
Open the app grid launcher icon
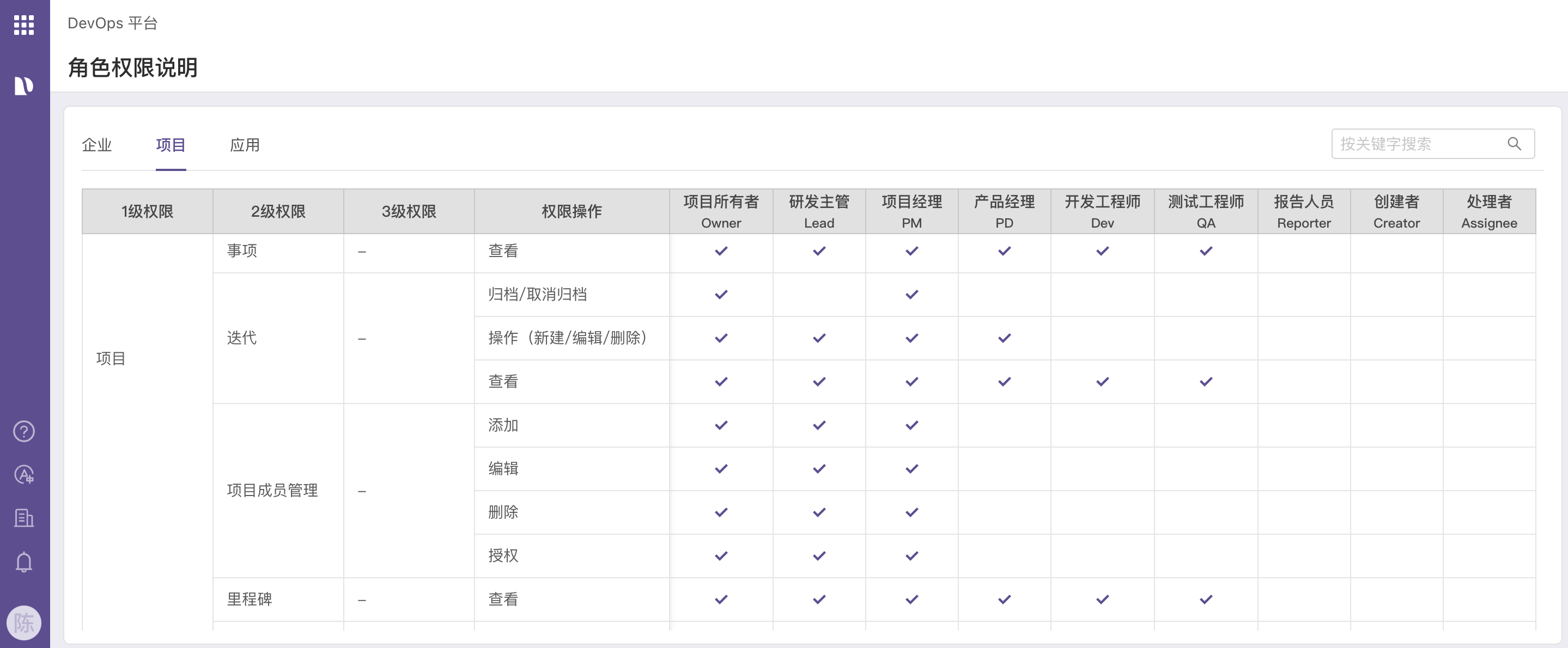click(x=24, y=25)
